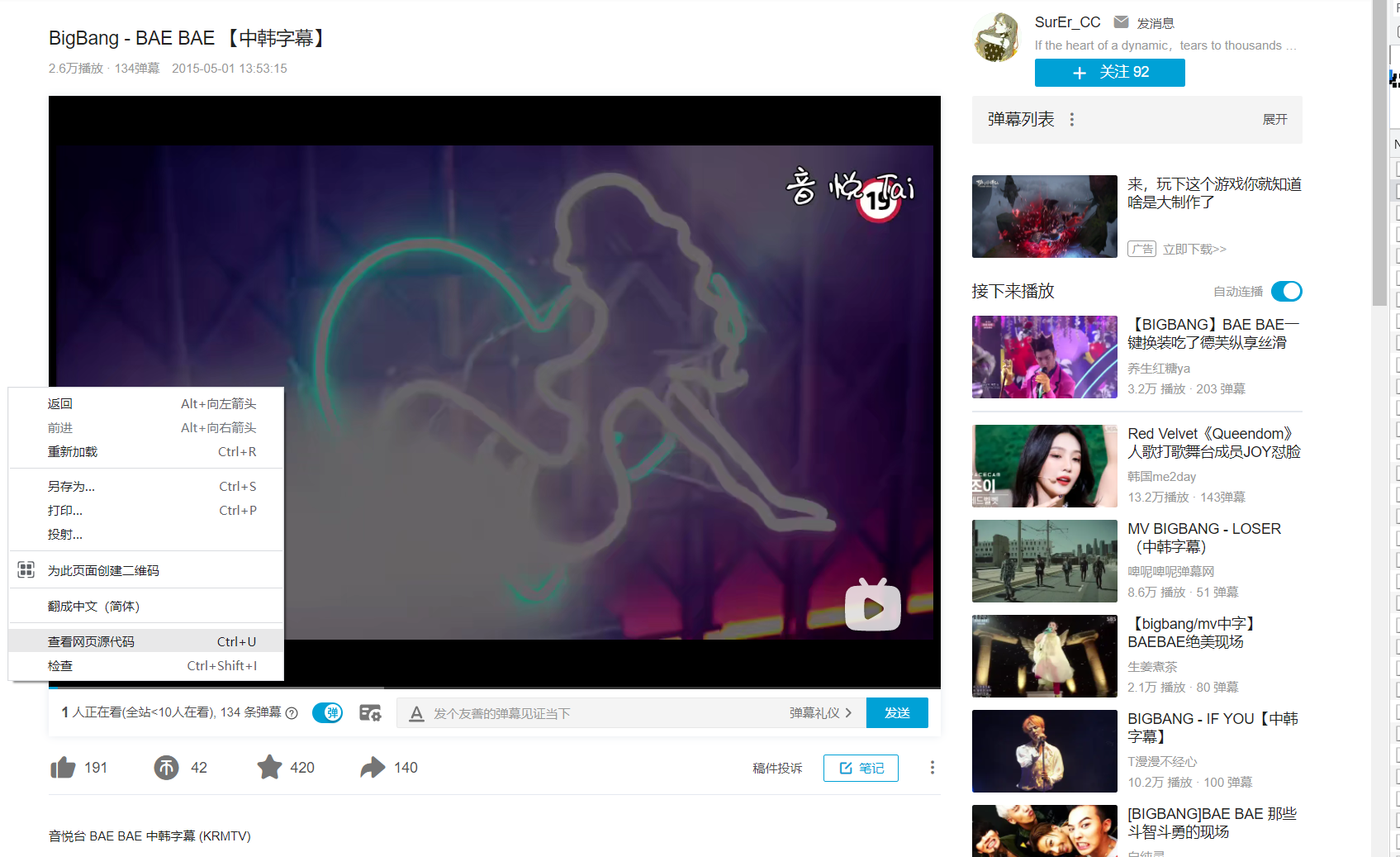The image size is (1400, 857).
Task: Choose 投射... in context menu
Action: (146, 534)
